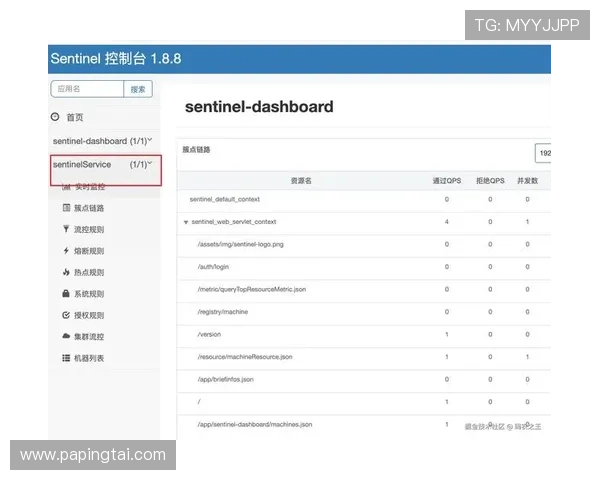Open 熔断规则 lightning bolt icon

tap(66, 251)
